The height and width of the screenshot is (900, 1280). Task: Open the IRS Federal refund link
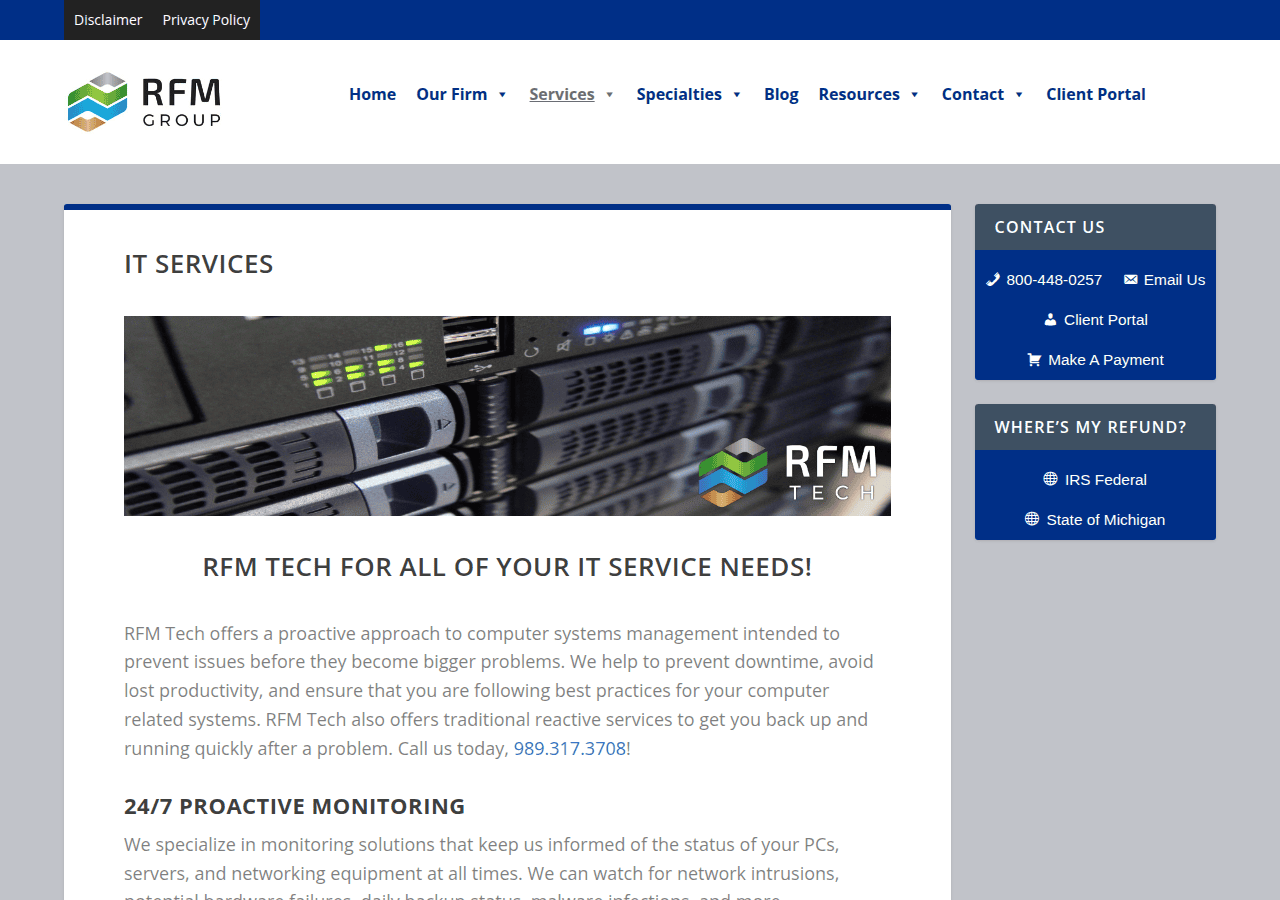point(1106,480)
